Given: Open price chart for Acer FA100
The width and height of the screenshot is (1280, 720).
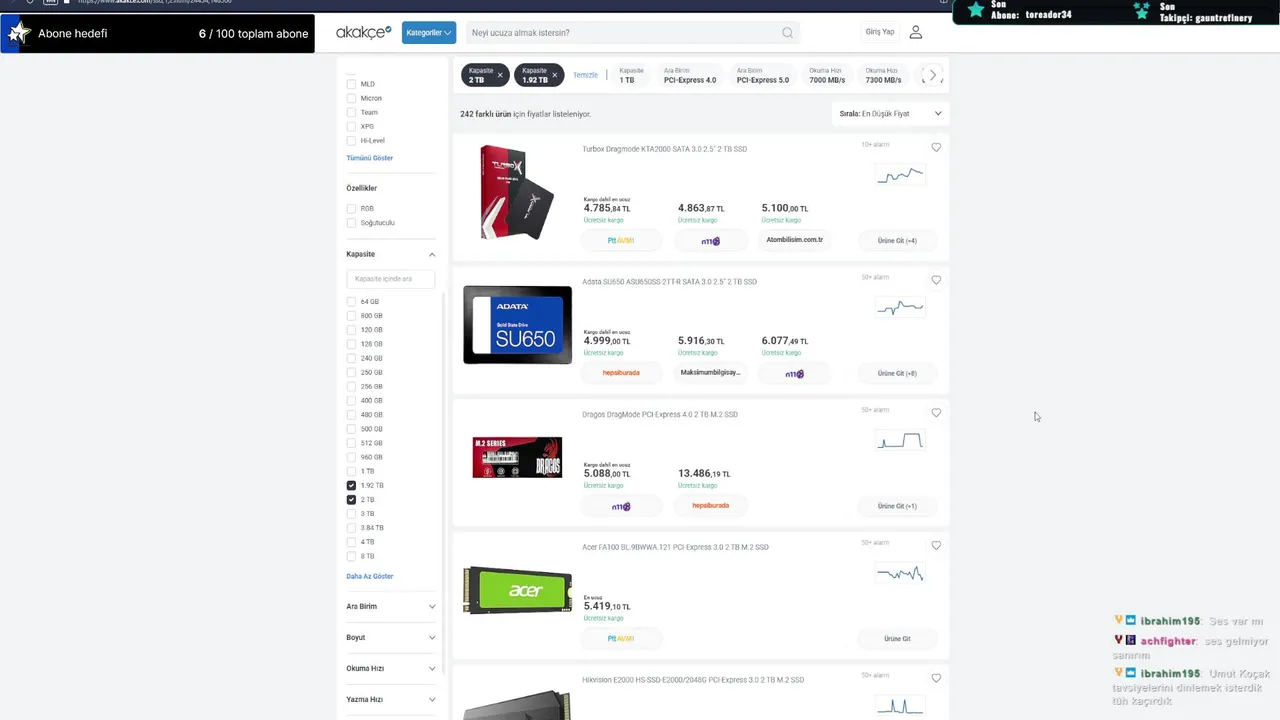Looking at the screenshot, I should (x=900, y=573).
